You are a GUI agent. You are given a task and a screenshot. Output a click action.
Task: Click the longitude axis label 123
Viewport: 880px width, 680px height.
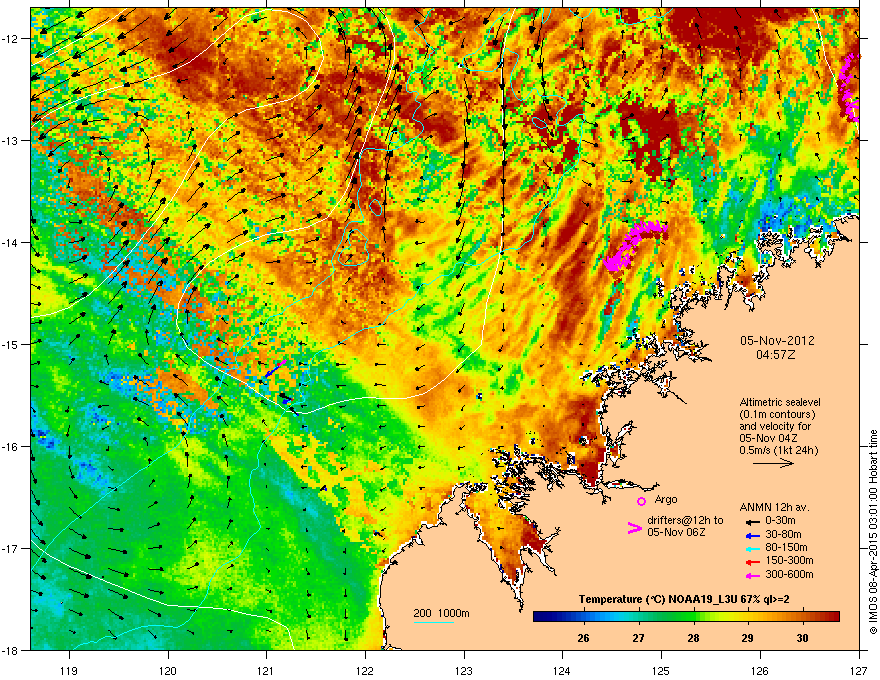[x=464, y=670]
